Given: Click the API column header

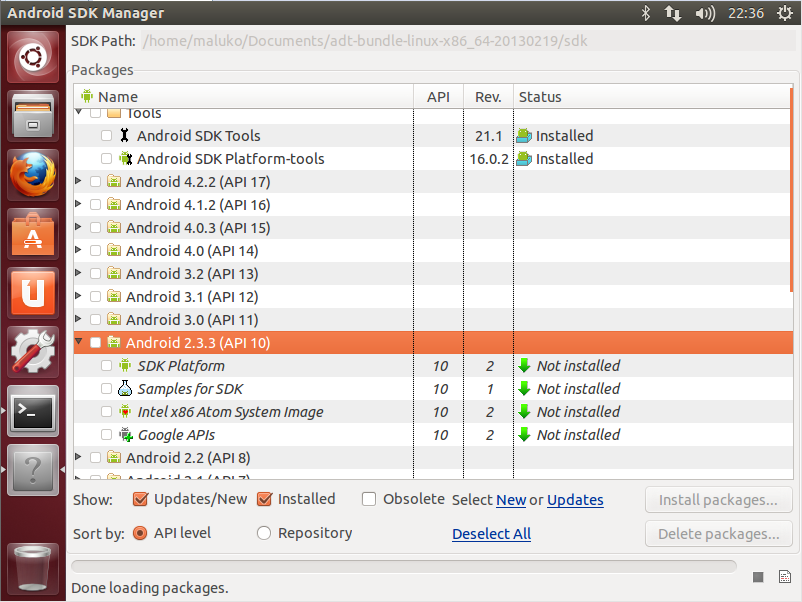Looking at the screenshot, I should [x=438, y=97].
